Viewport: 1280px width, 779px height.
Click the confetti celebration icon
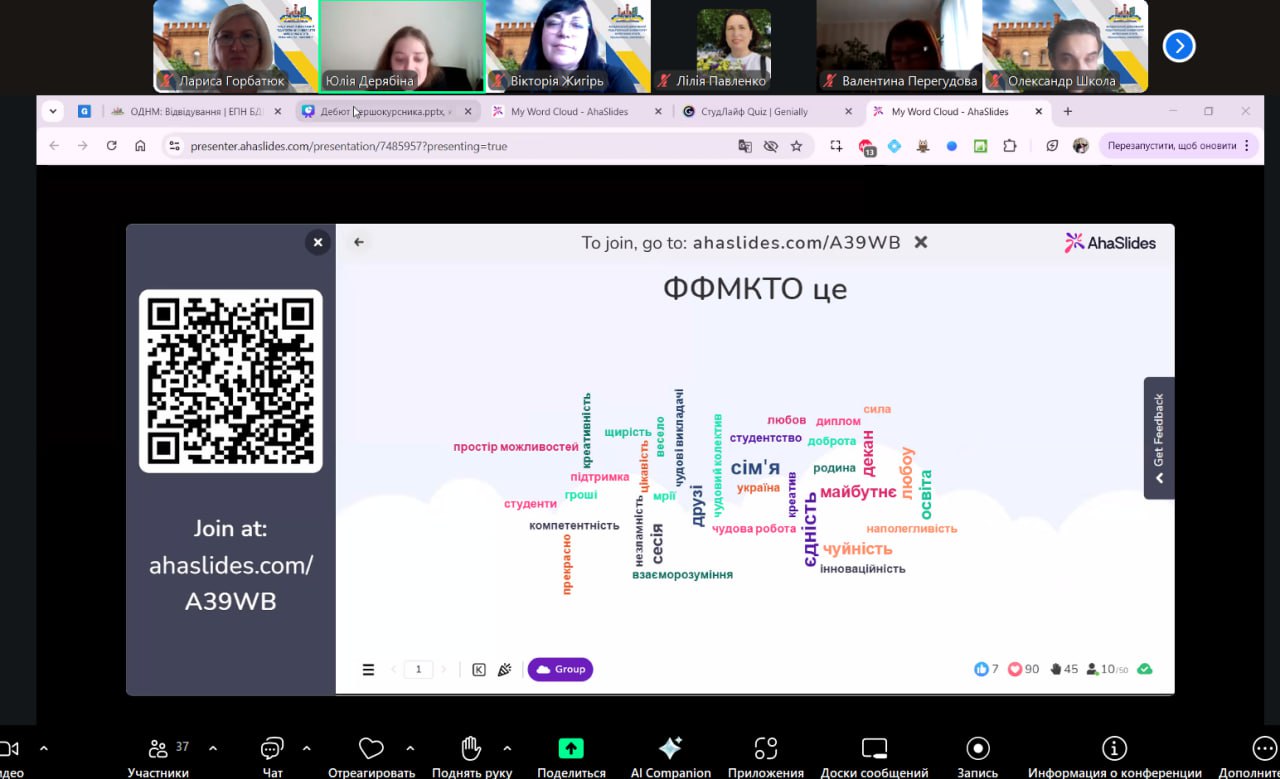click(x=505, y=670)
